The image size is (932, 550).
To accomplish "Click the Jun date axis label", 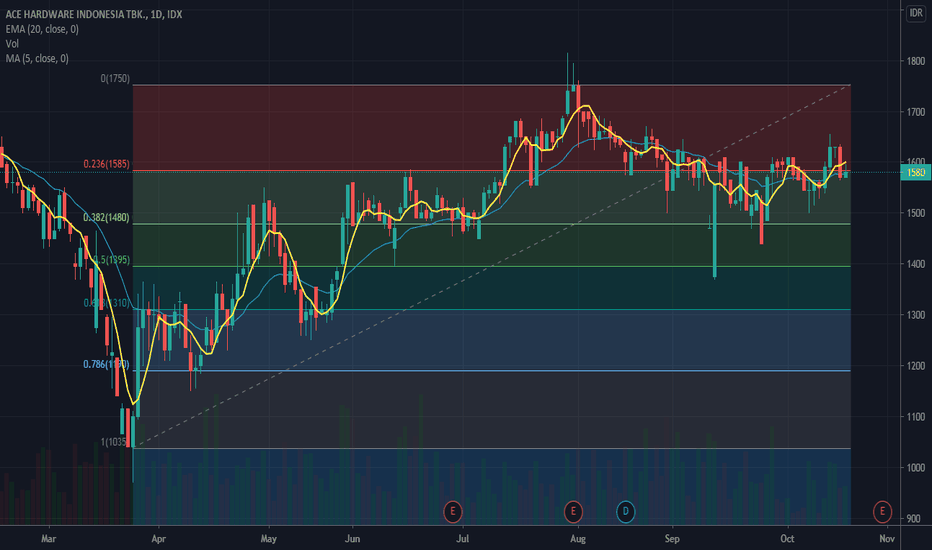I will point(352,539).
